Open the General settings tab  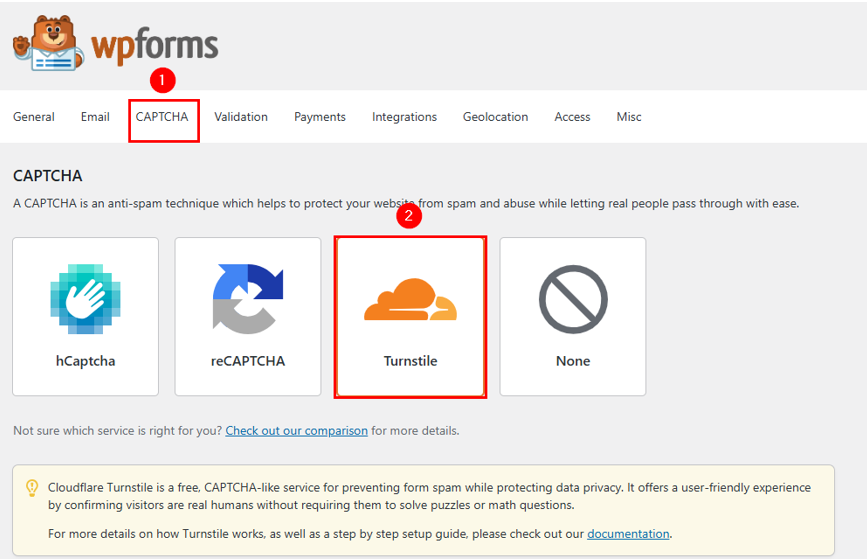coord(34,117)
